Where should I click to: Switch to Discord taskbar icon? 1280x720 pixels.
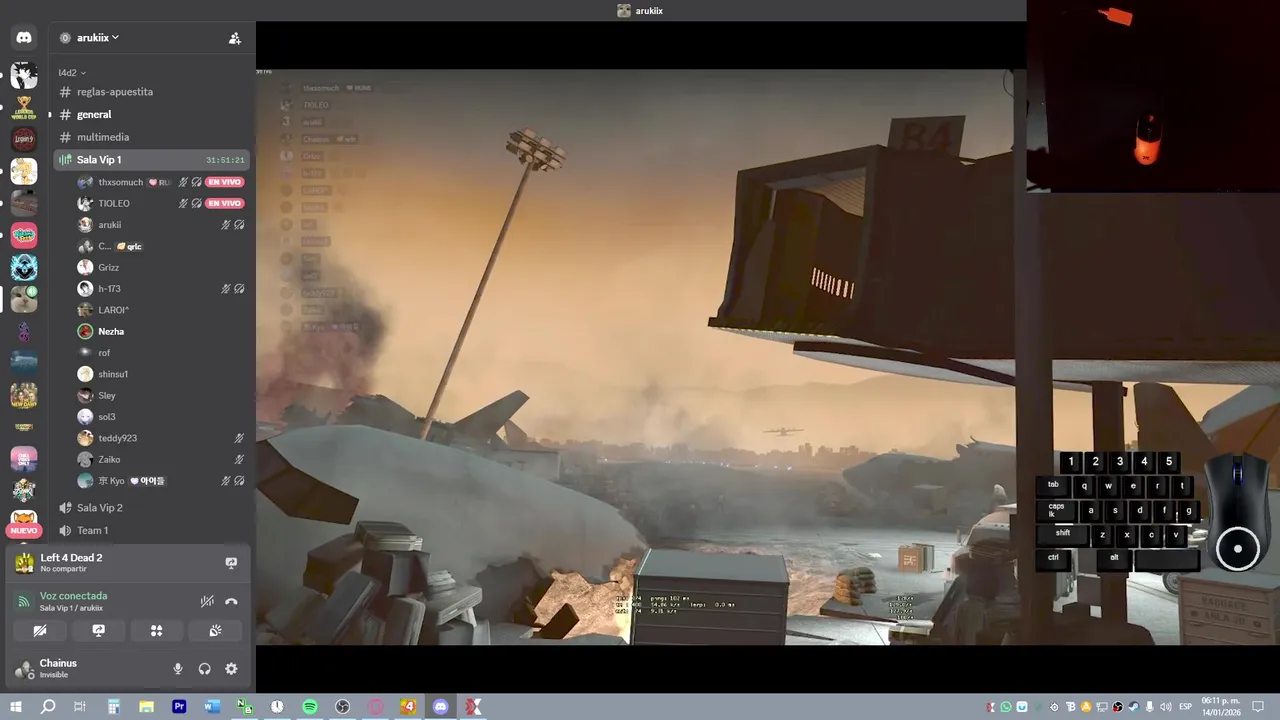click(x=441, y=707)
